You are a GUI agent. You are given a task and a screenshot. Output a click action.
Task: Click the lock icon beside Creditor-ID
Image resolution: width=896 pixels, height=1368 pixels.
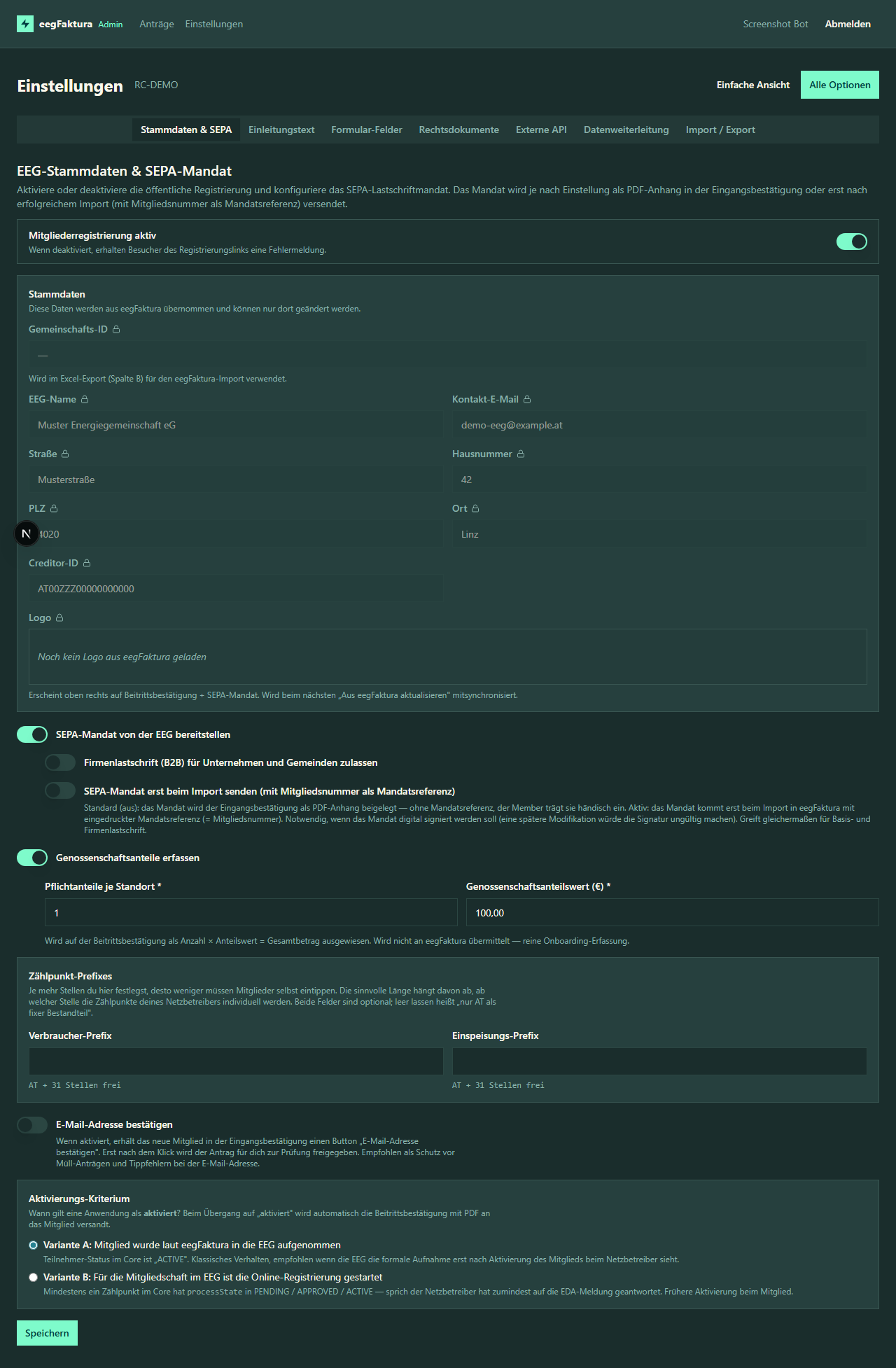point(87,563)
